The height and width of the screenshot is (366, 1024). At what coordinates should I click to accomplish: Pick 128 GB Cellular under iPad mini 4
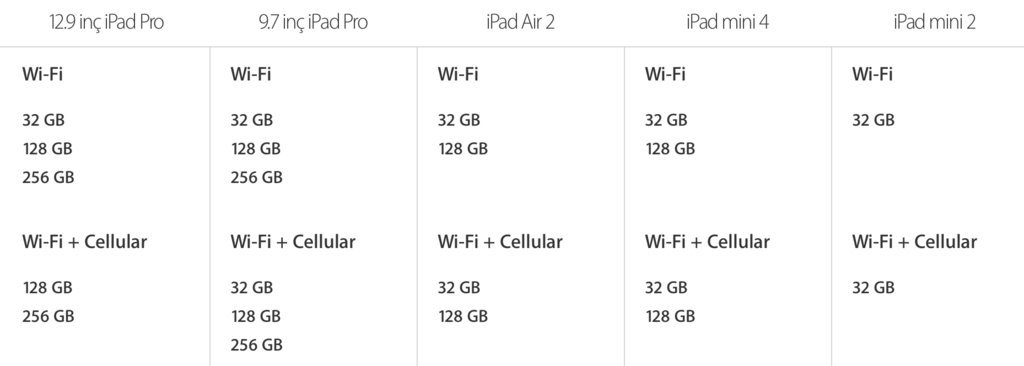coord(670,316)
